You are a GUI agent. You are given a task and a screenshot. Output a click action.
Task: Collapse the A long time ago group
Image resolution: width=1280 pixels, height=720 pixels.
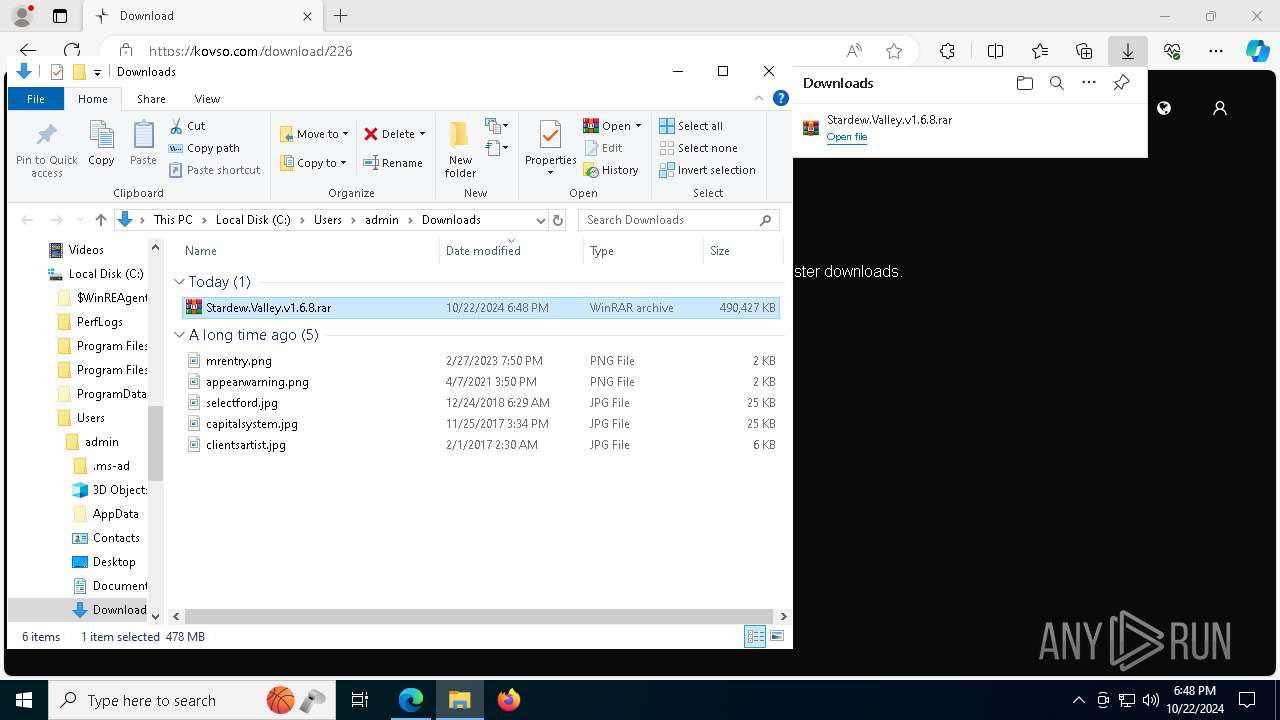[x=179, y=335]
